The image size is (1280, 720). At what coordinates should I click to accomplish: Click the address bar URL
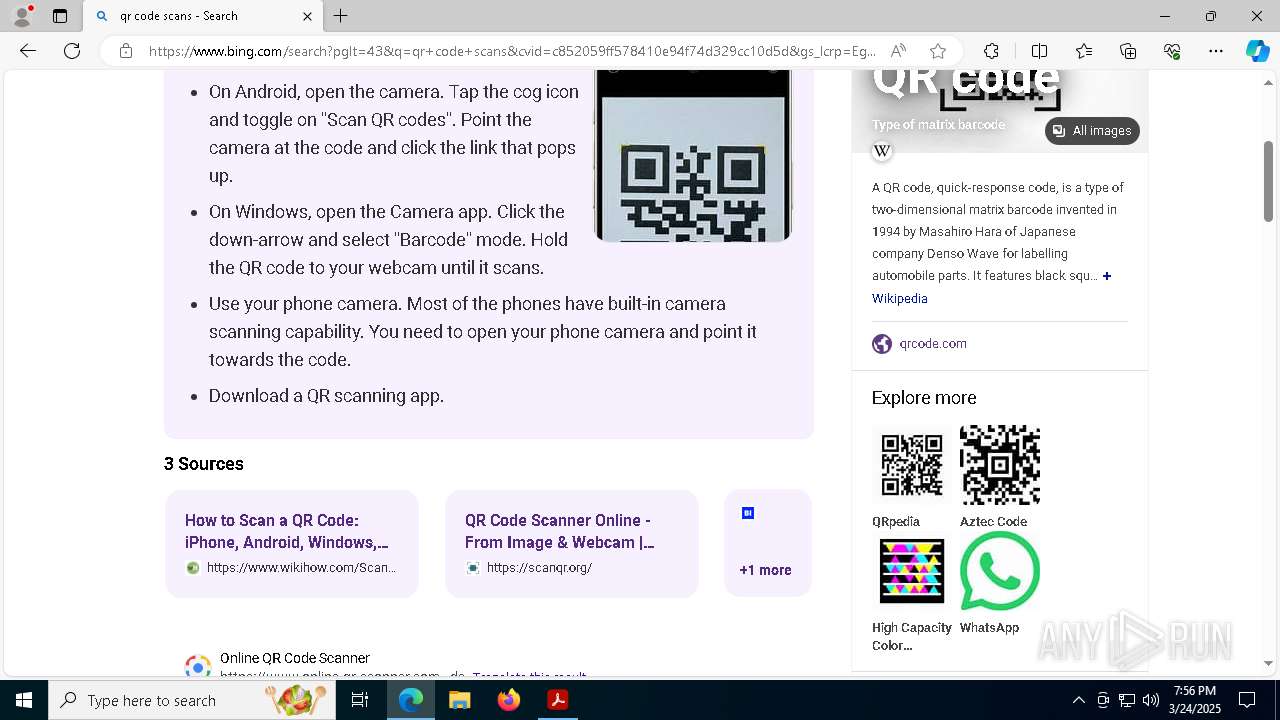(x=512, y=51)
